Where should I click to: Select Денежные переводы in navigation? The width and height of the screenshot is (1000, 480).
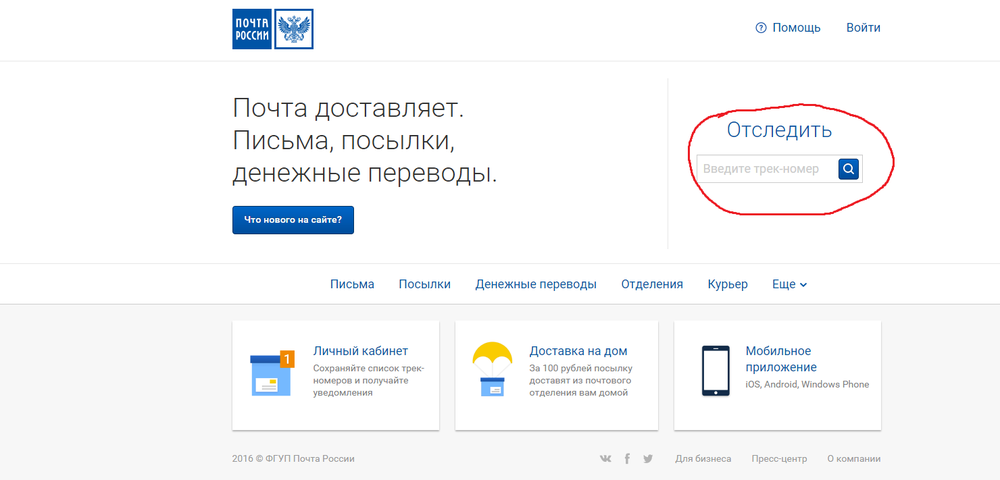(536, 284)
